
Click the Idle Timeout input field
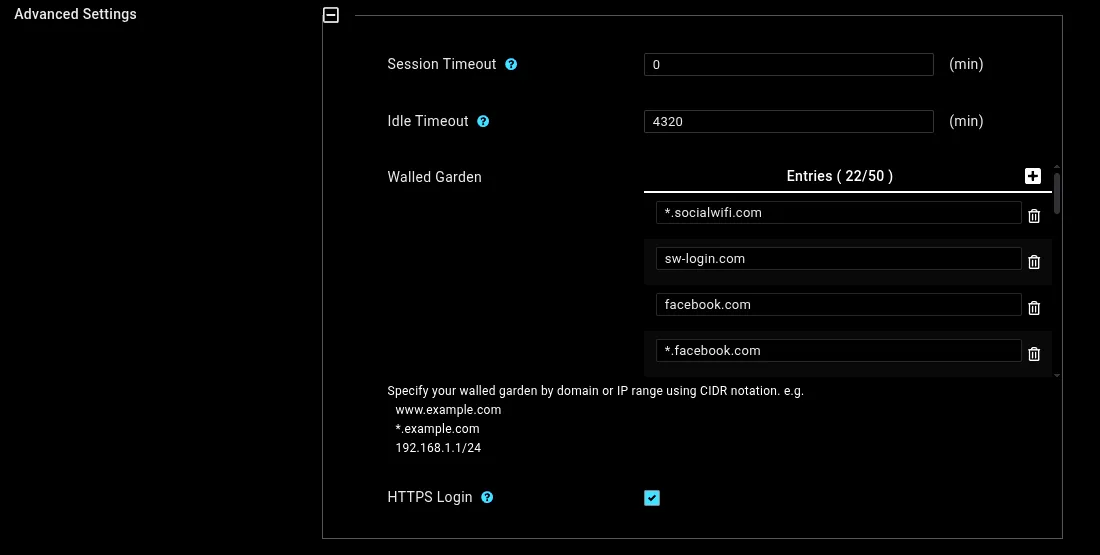(x=788, y=122)
